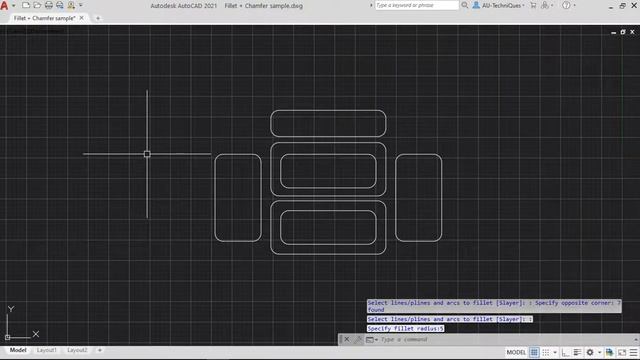Open a file with the folder icon
This screenshot has width=640, height=360.
tap(37, 5)
